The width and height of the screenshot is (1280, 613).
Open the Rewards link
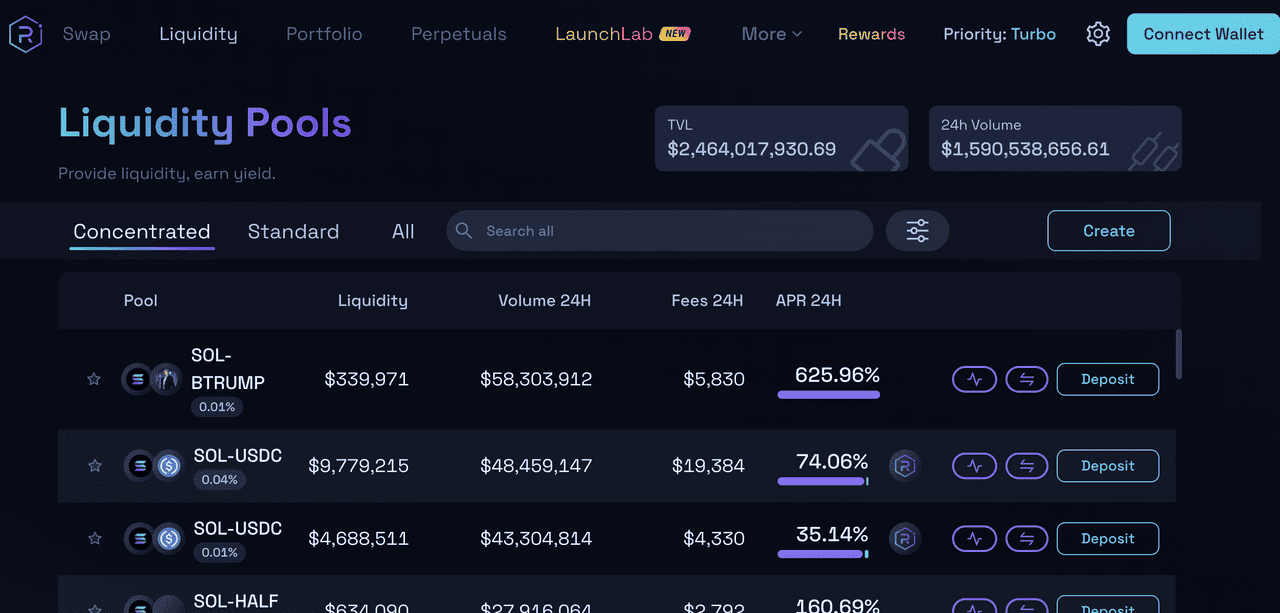pyautogui.click(x=871, y=34)
